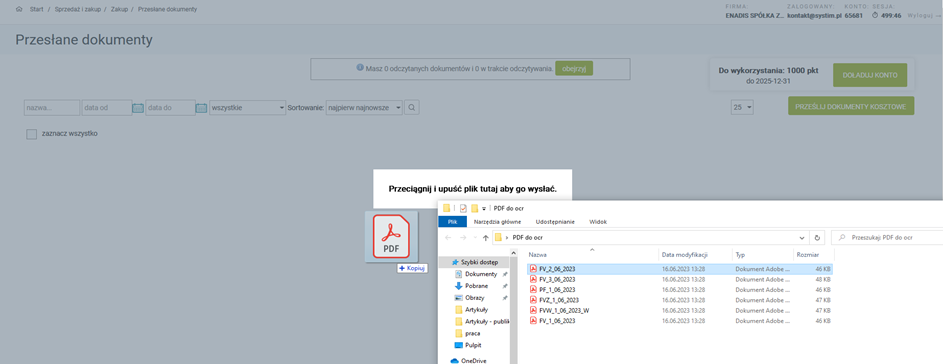This screenshot has width=943, height=364.
Task: Click the PDF icon of FV_1_06_2023
Action: coord(533,321)
